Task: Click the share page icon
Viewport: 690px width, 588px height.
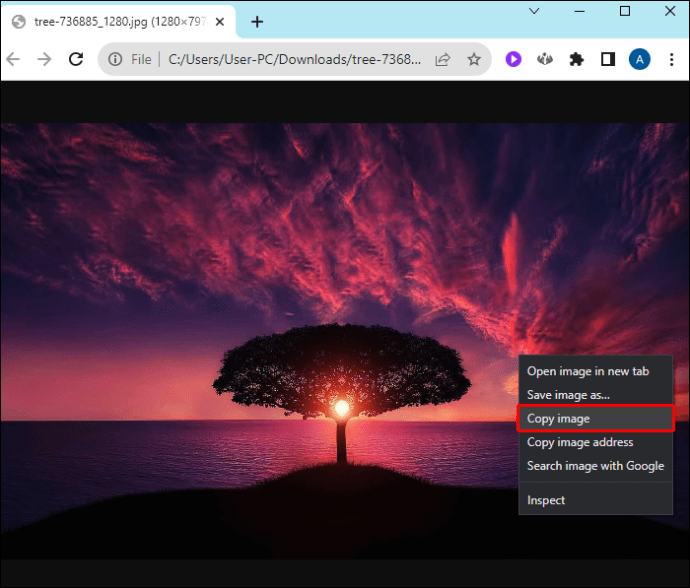Action: (x=442, y=59)
